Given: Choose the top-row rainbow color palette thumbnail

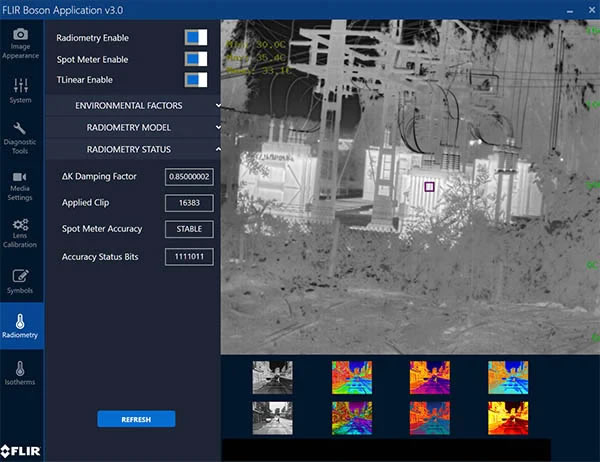Looking at the screenshot, I should [350, 376].
